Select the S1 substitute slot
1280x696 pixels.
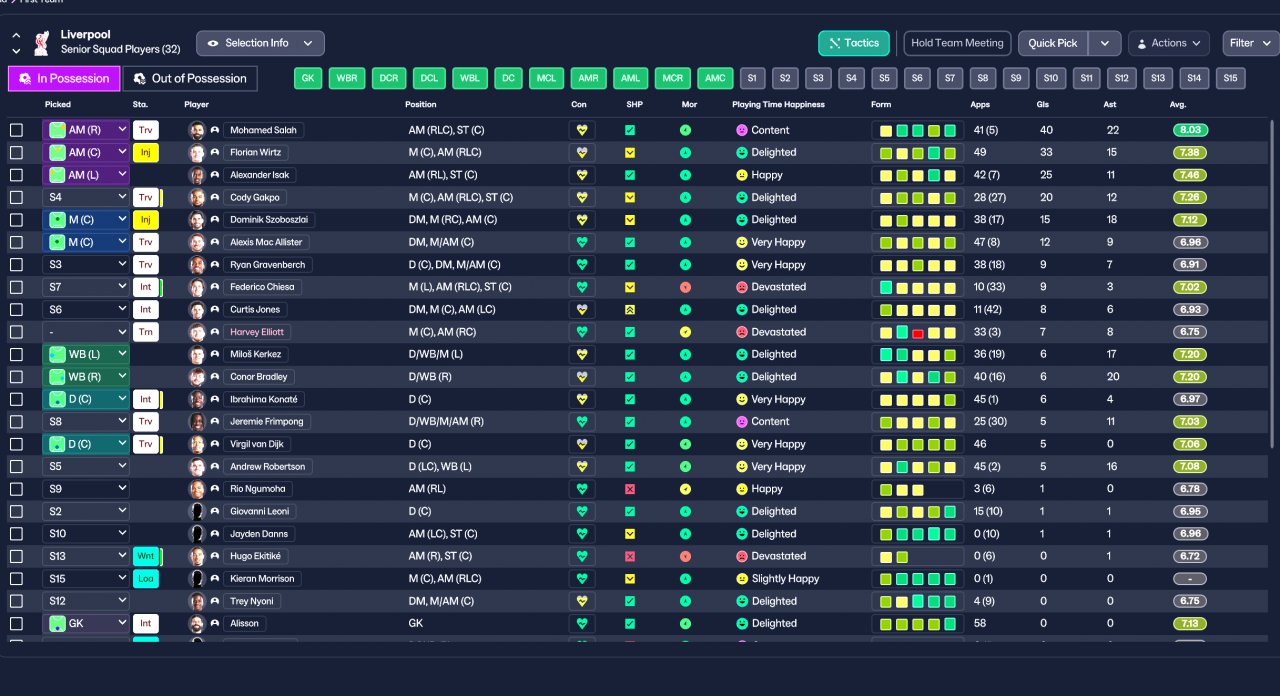coord(752,78)
